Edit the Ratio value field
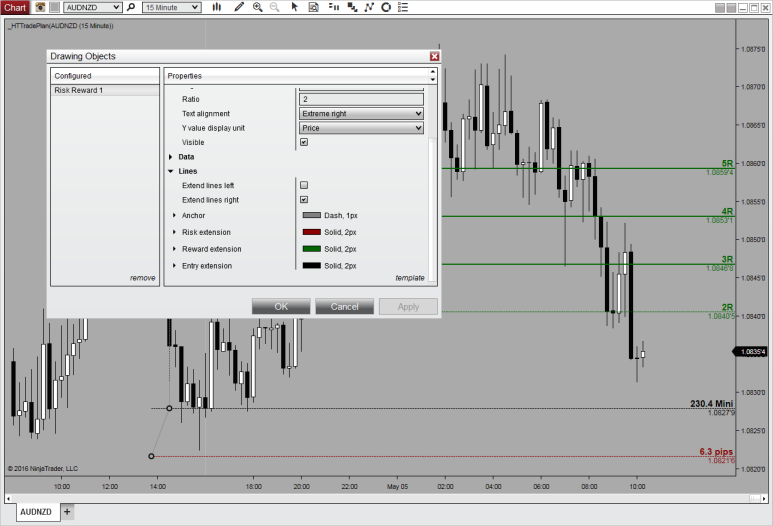The height and width of the screenshot is (526, 773). (361, 99)
